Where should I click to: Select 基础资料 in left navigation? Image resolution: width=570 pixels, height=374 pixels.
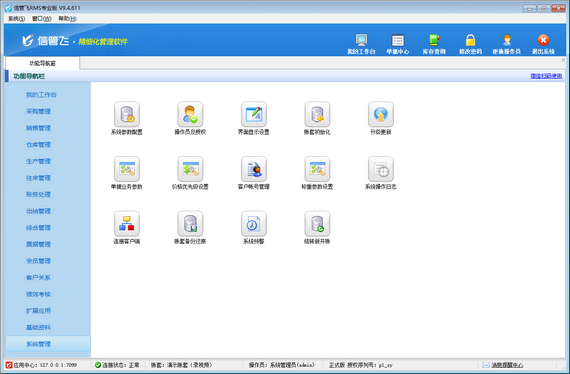pyautogui.click(x=38, y=327)
